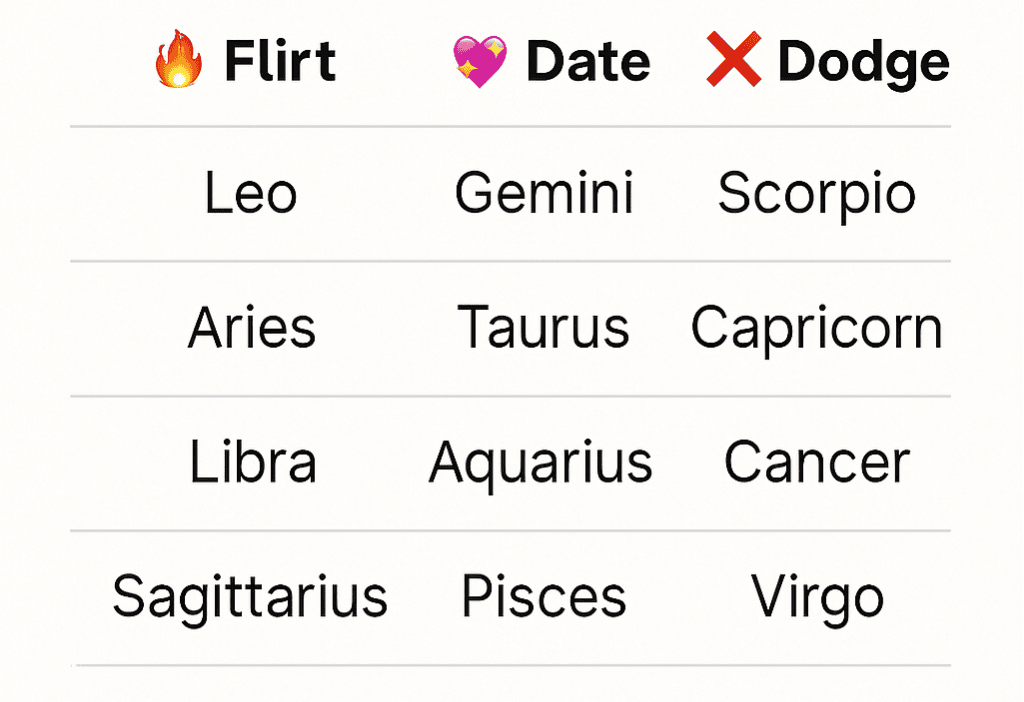Screen dimensions: 1024x702
Task: Select the Dodge column header
Action: pos(863,63)
